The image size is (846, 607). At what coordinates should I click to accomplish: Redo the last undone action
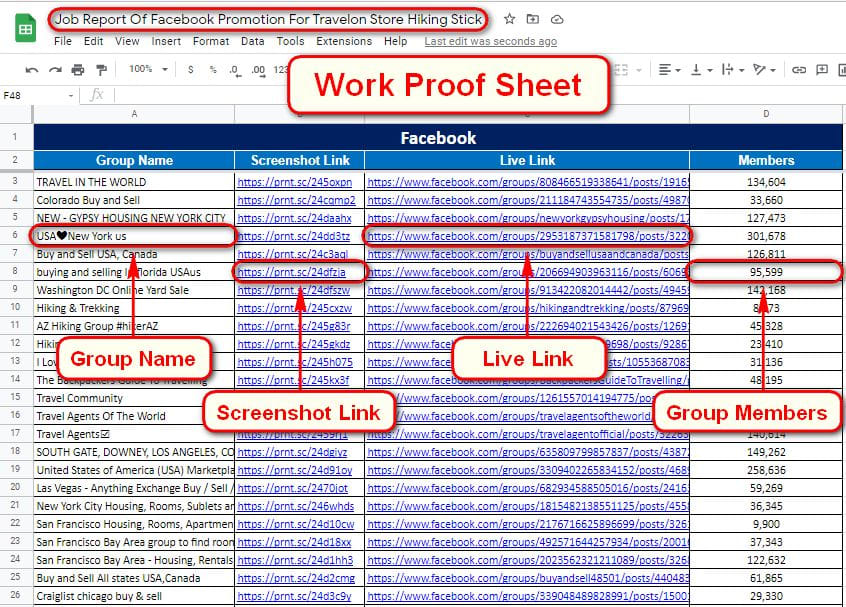coord(55,70)
